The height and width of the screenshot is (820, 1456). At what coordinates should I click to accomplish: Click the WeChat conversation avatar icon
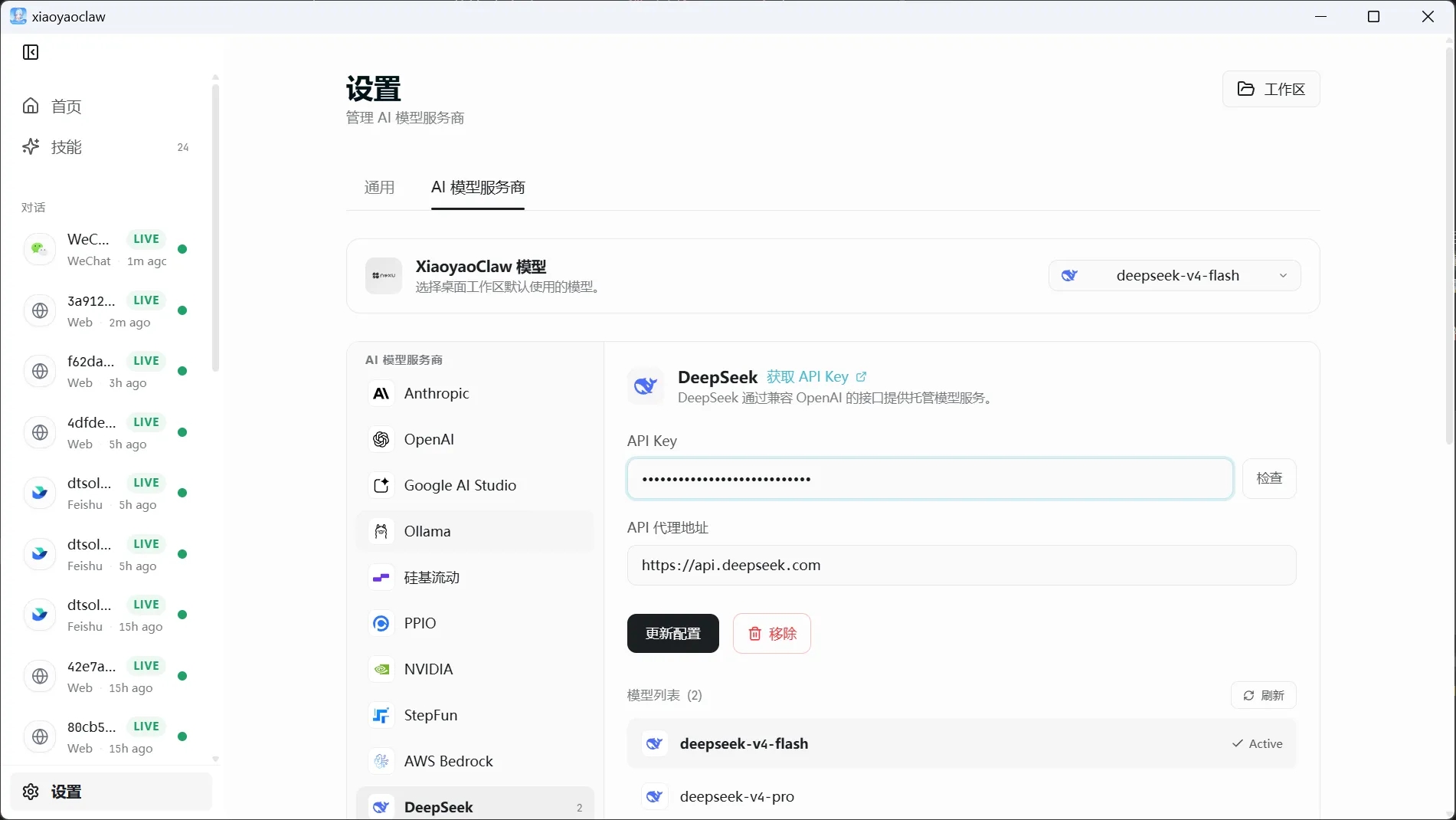click(40, 249)
